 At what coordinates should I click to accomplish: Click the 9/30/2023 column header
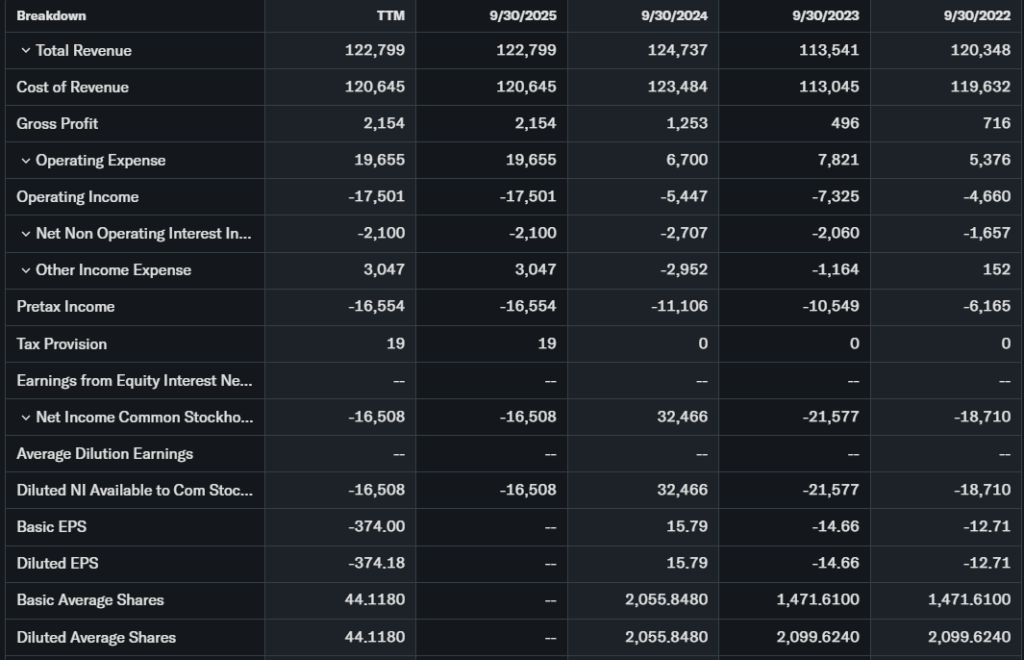point(826,16)
